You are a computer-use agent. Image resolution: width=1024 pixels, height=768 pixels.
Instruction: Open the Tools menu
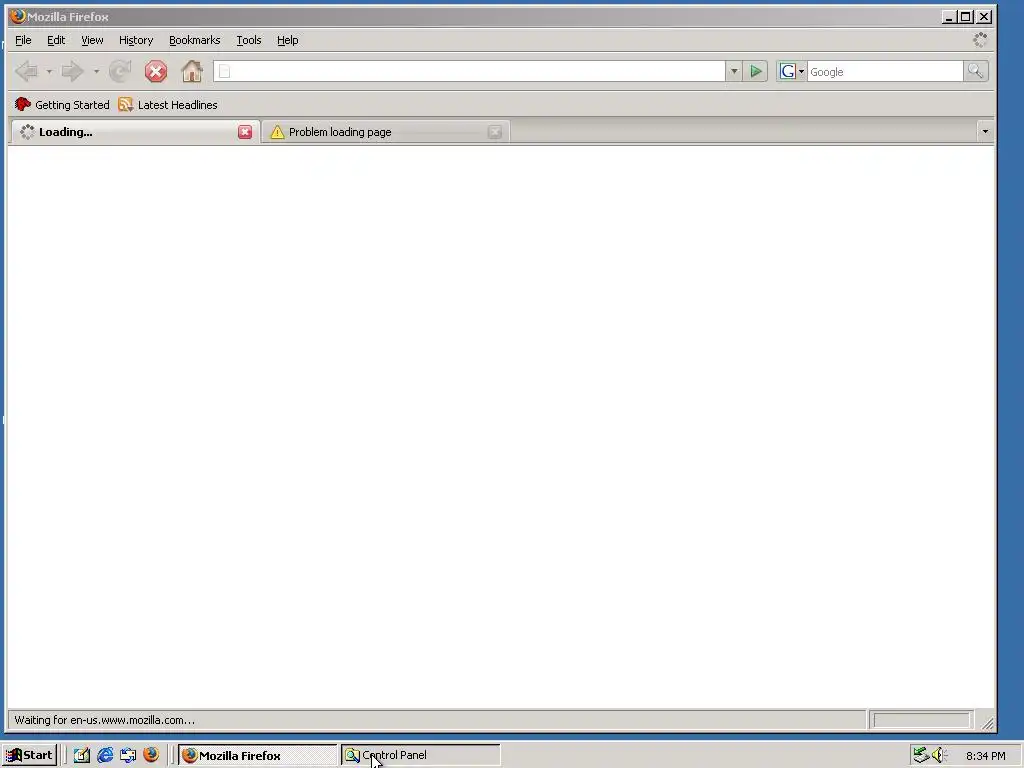pos(249,40)
